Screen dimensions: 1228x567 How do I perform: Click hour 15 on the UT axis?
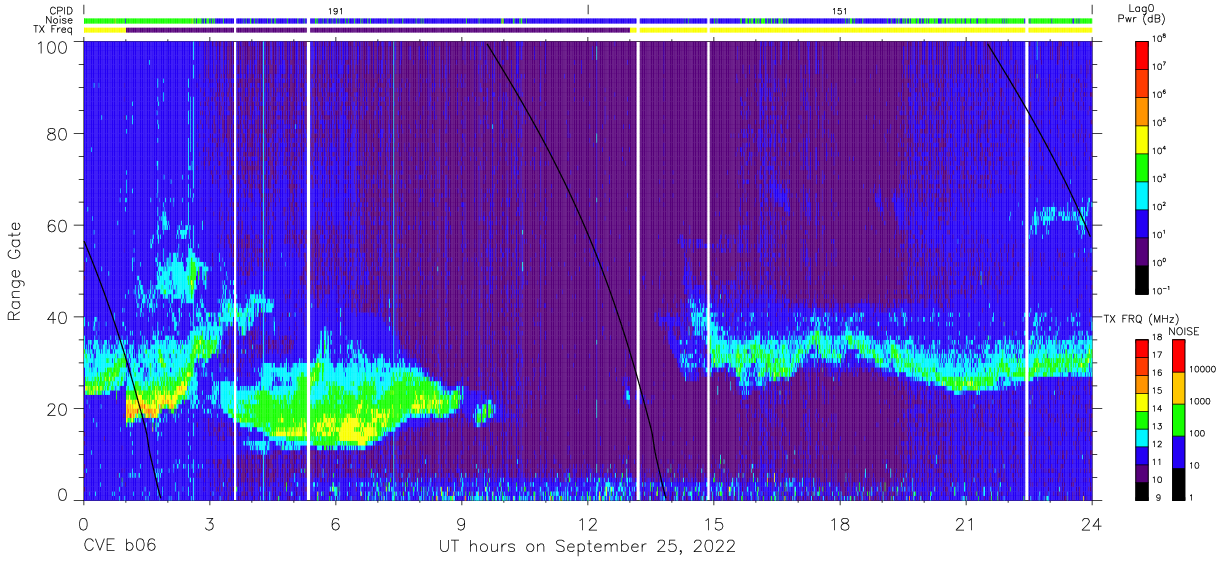click(713, 524)
